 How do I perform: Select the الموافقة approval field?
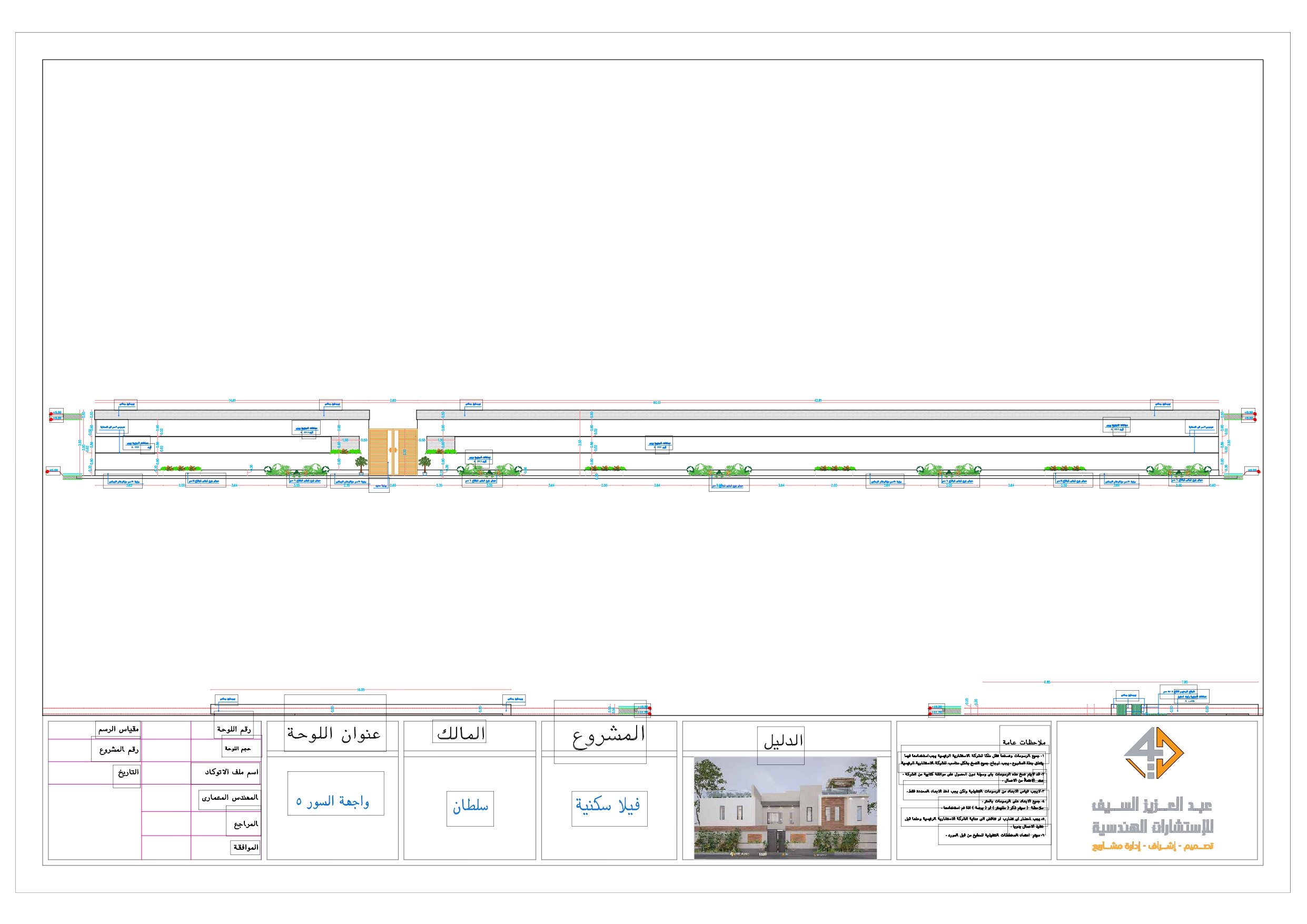pyautogui.click(x=245, y=848)
